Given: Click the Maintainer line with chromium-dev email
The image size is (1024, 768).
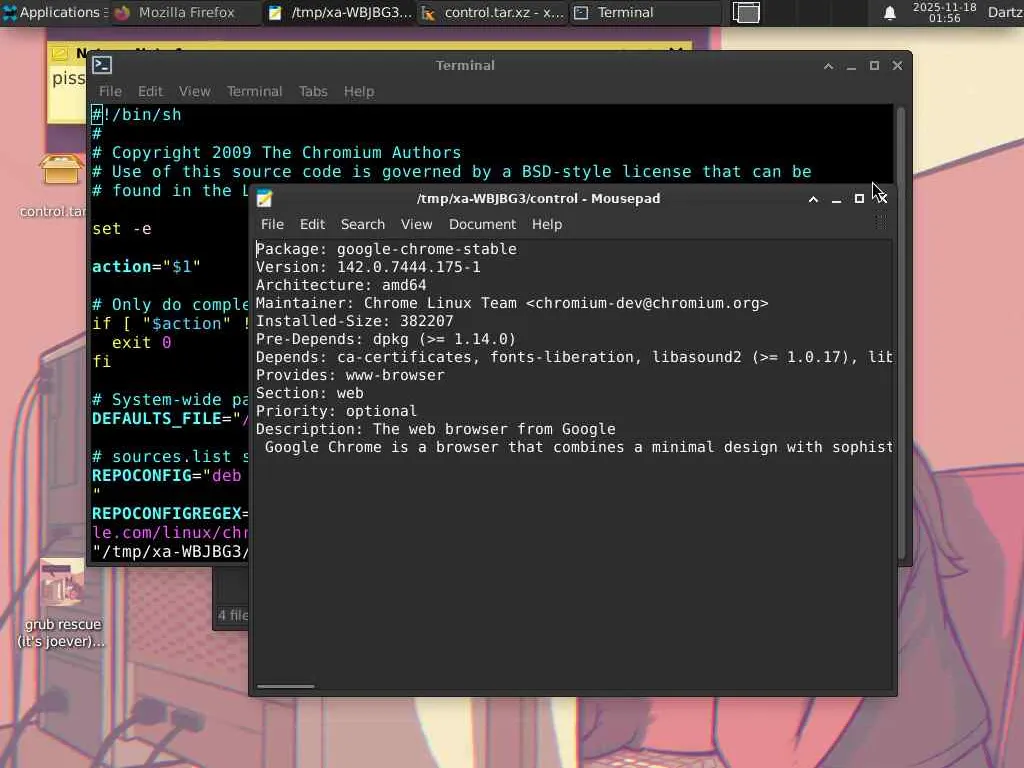Looking at the screenshot, I should click(512, 303).
